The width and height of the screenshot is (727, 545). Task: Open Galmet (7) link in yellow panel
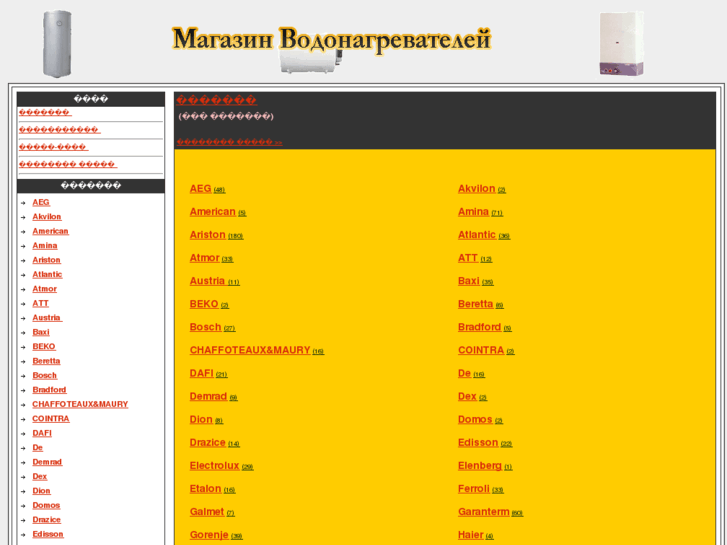click(x=212, y=512)
